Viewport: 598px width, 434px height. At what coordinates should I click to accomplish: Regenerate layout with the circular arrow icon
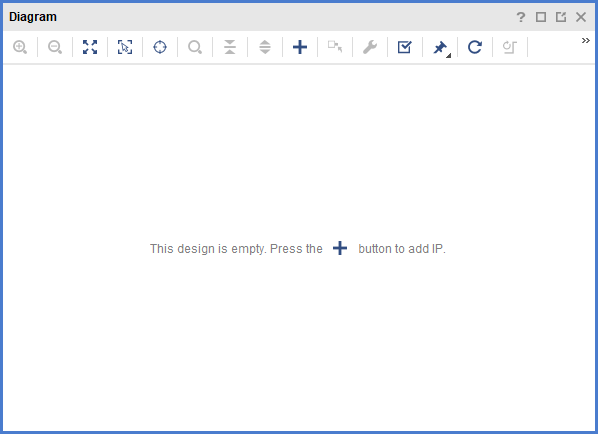[475, 47]
